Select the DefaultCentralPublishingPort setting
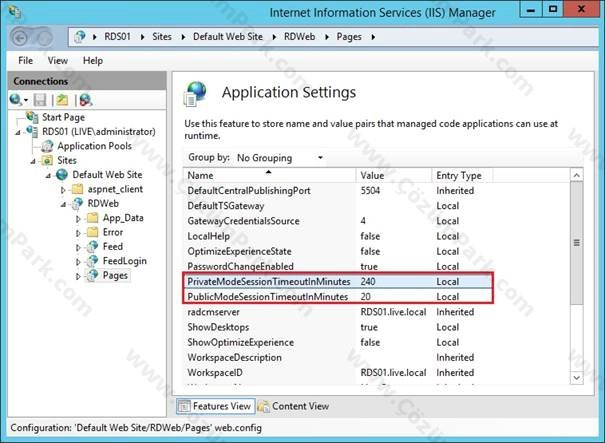 coord(338,190)
